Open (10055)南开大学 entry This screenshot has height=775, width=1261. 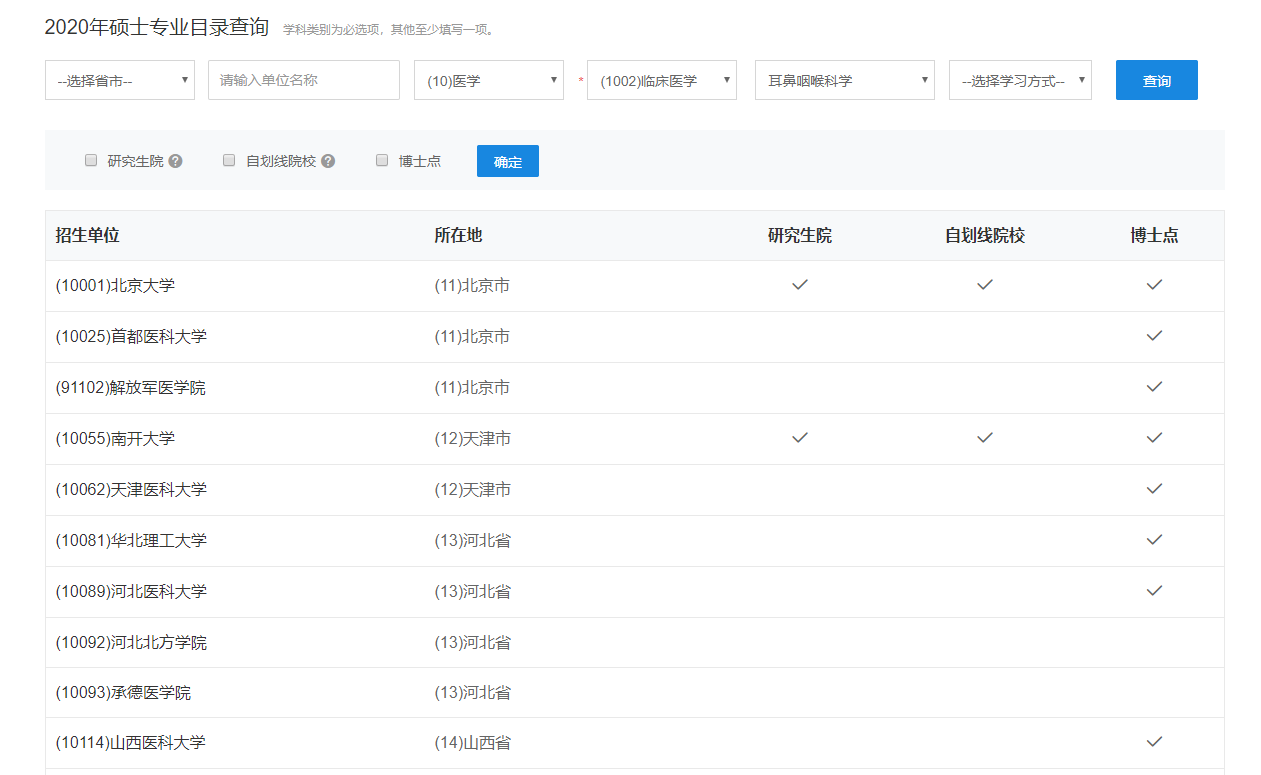pyautogui.click(x=115, y=439)
